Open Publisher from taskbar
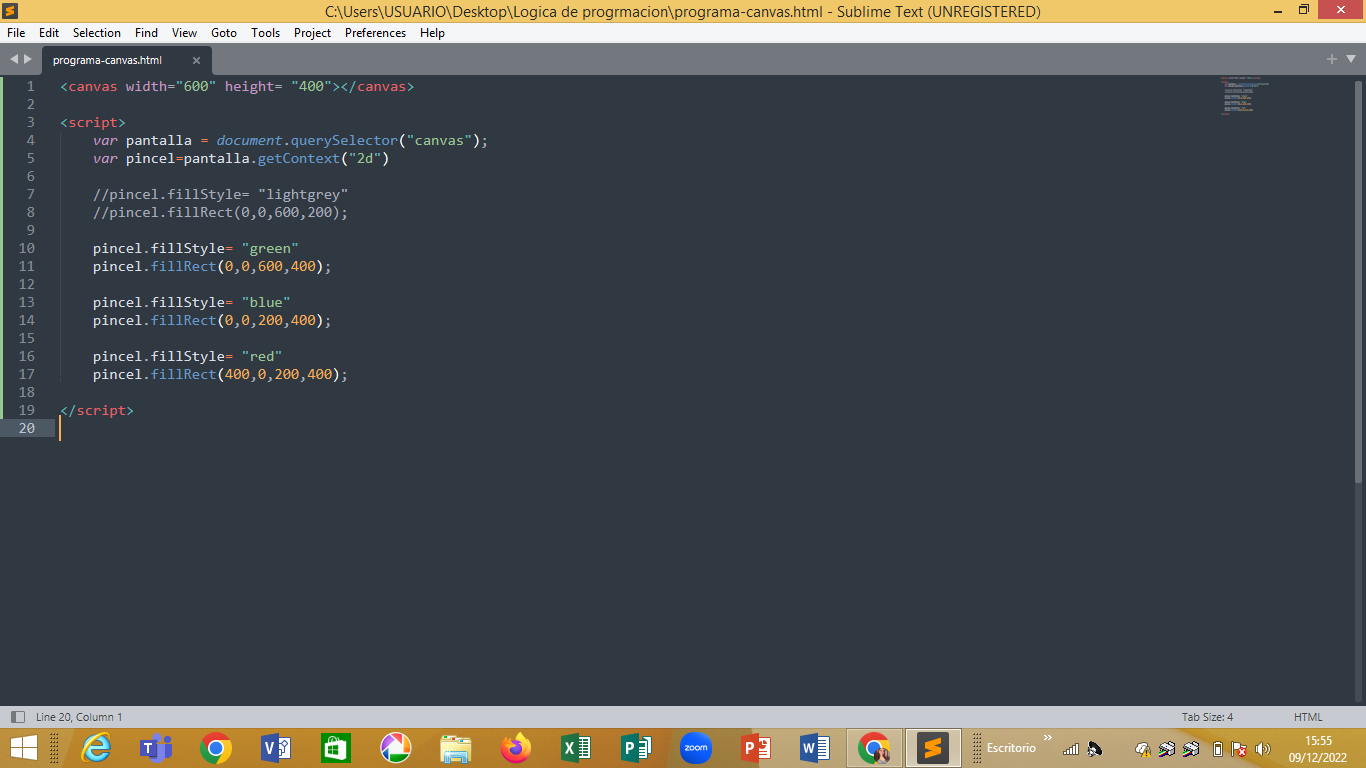 pyautogui.click(x=635, y=748)
